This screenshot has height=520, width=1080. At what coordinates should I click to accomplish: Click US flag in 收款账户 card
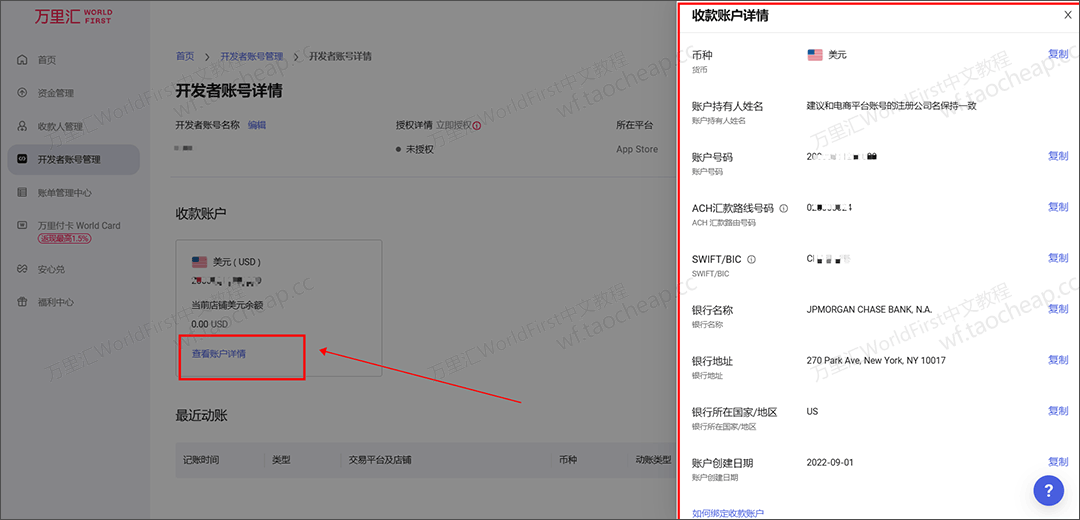(x=199, y=262)
